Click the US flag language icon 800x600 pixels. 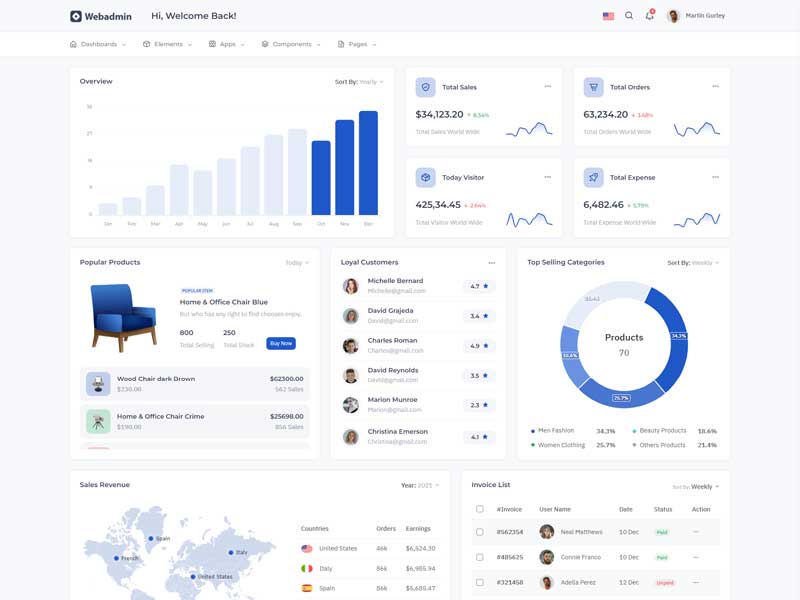[x=608, y=16]
